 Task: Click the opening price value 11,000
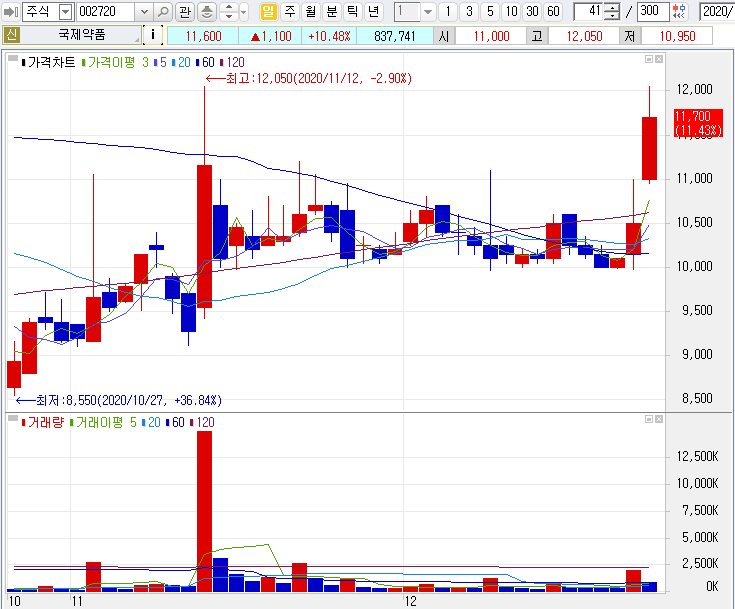[x=491, y=36]
